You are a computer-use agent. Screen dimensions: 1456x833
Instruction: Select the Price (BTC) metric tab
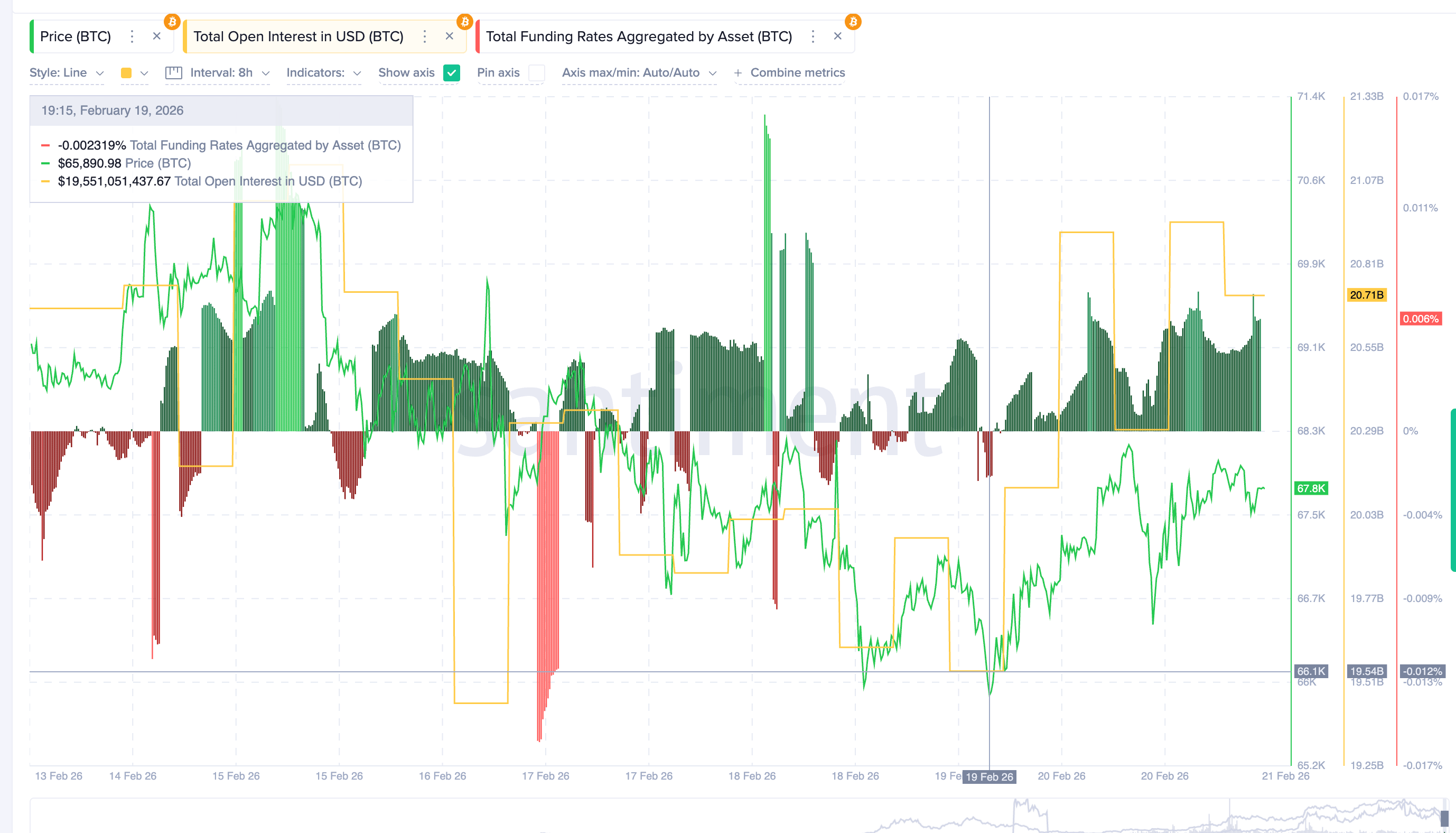76,36
